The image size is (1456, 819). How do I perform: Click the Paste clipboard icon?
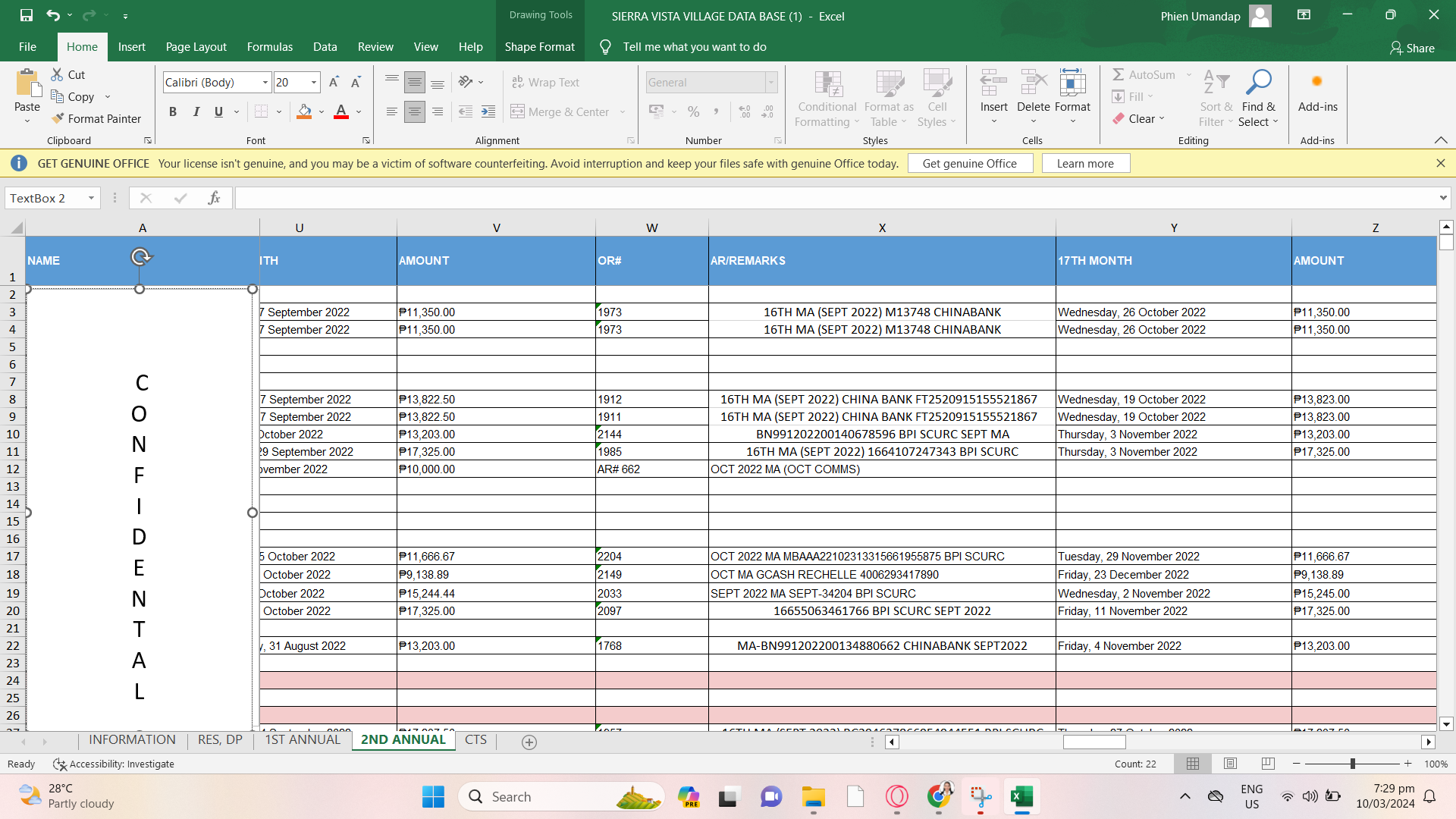coord(27,83)
